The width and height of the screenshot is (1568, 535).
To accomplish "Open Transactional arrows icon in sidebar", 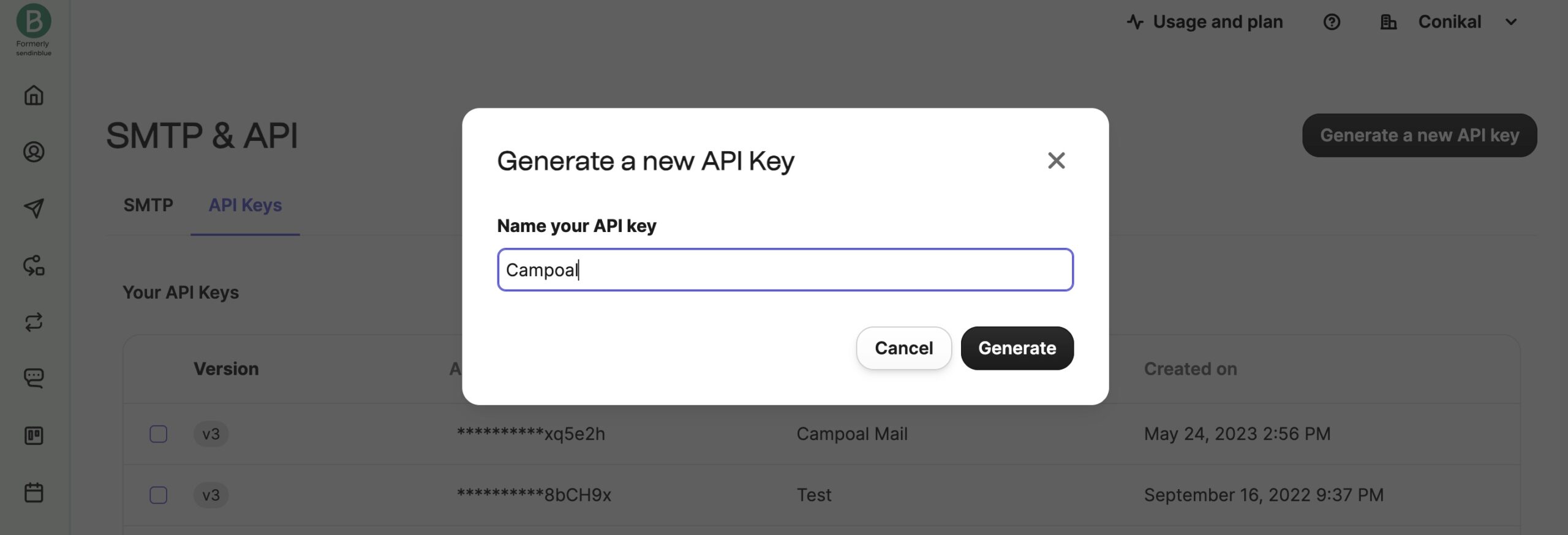I will pyautogui.click(x=34, y=322).
